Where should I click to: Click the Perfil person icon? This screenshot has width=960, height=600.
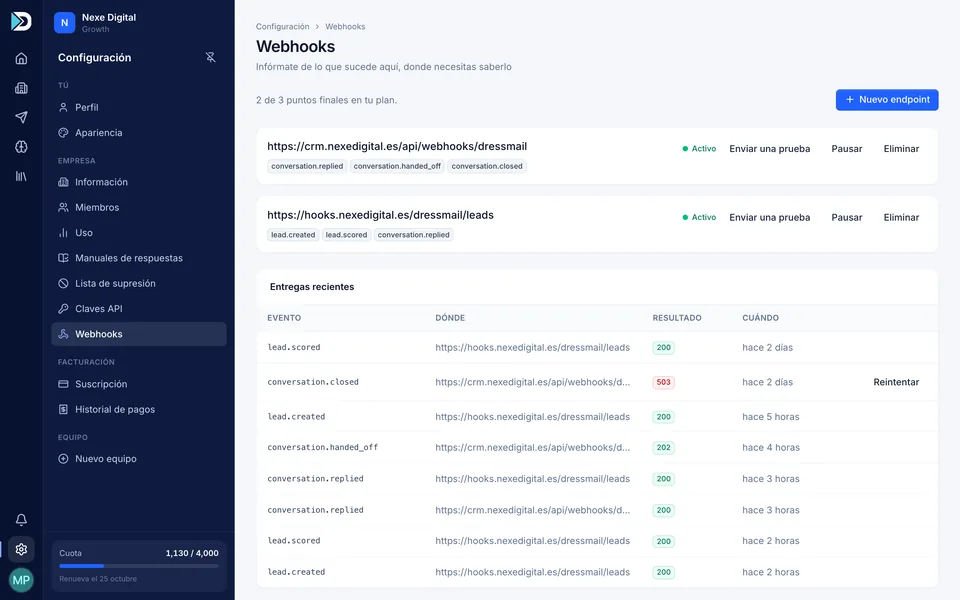coord(63,107)
